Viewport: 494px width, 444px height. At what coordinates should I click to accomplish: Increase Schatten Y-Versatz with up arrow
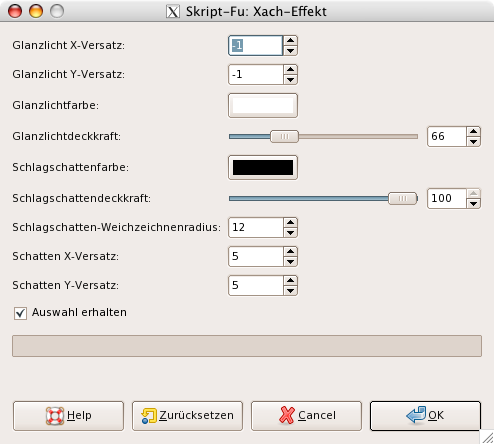(x=290, y=280)
